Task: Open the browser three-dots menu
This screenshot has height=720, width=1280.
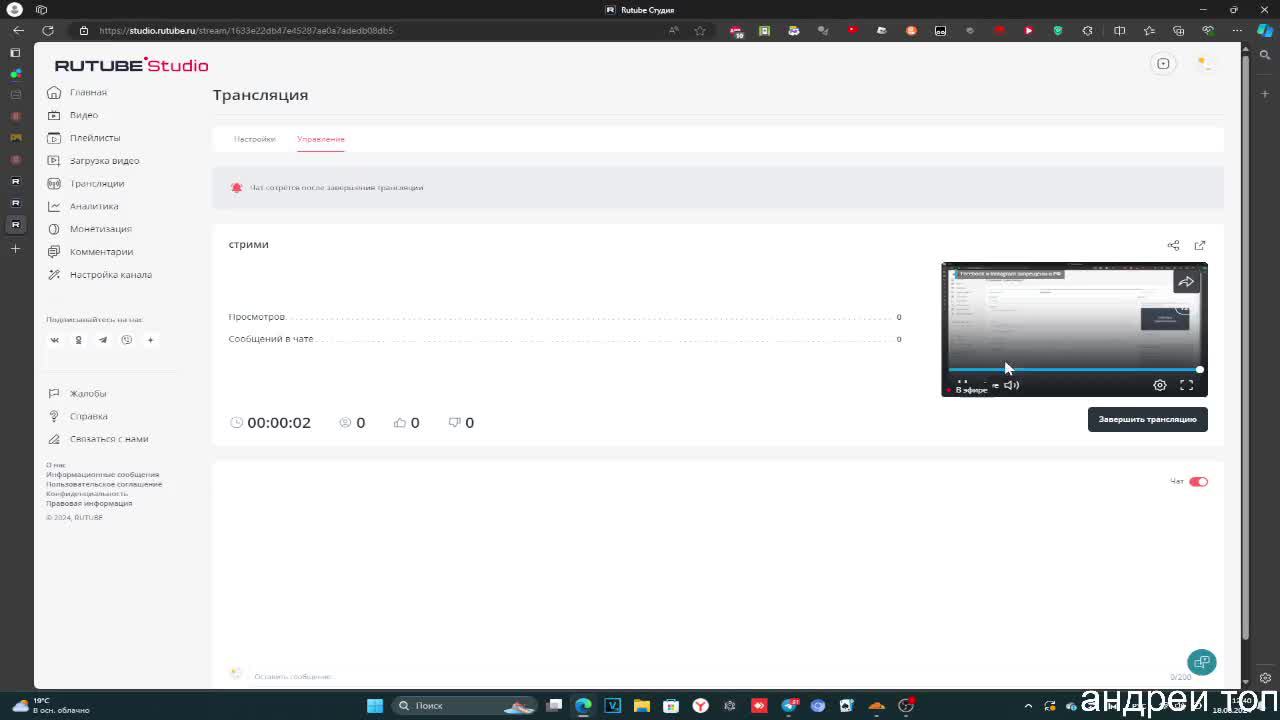Action: click(1237, 30)
